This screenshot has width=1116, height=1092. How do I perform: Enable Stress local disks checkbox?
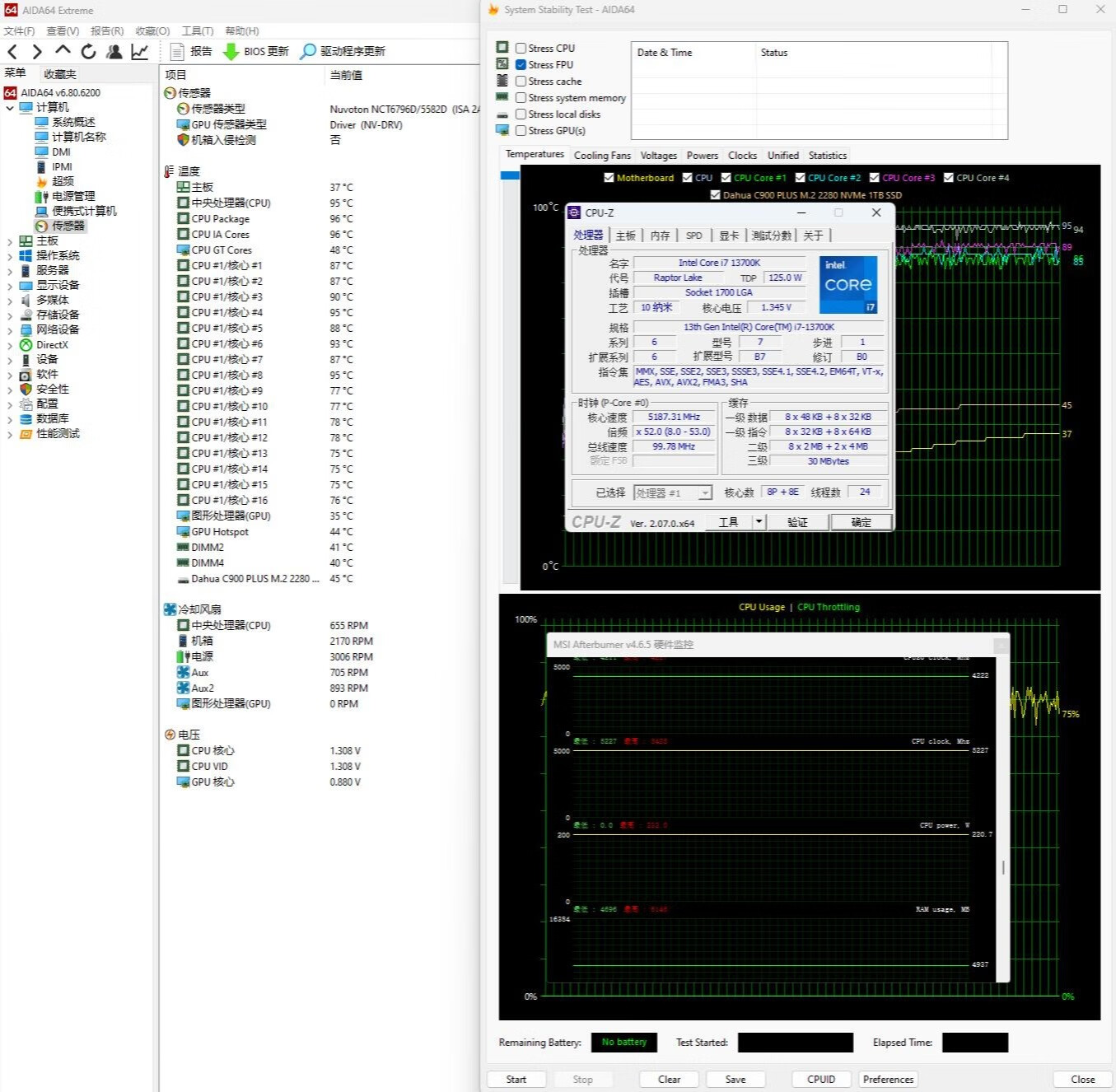(x=521, y=114)
